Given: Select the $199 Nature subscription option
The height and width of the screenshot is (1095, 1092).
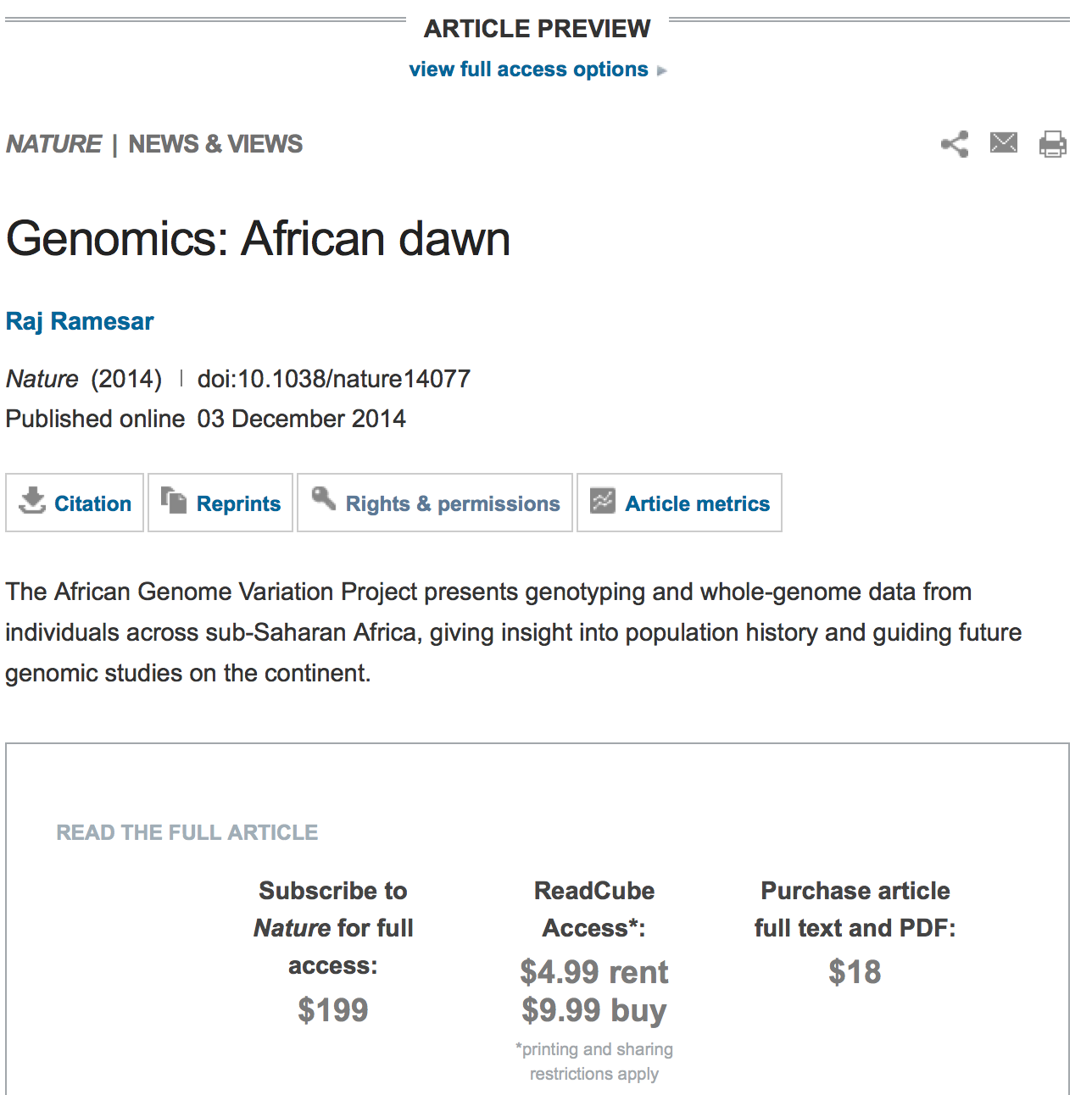Looking at the screenshot, I should tap(333, 1010).
